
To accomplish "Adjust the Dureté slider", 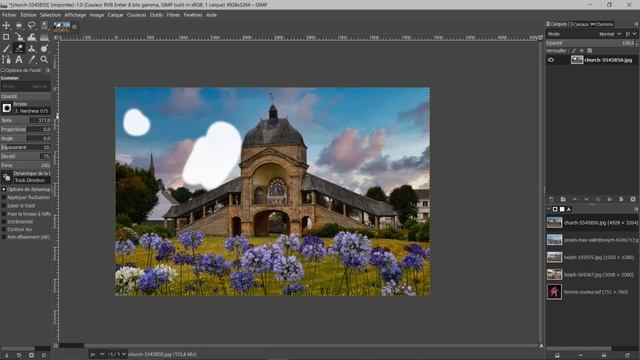I will [x=25, y=156].
